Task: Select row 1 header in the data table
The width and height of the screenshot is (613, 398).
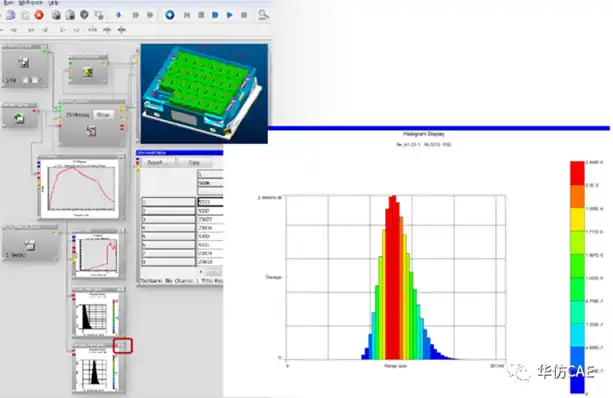Action: coord(168,202)
